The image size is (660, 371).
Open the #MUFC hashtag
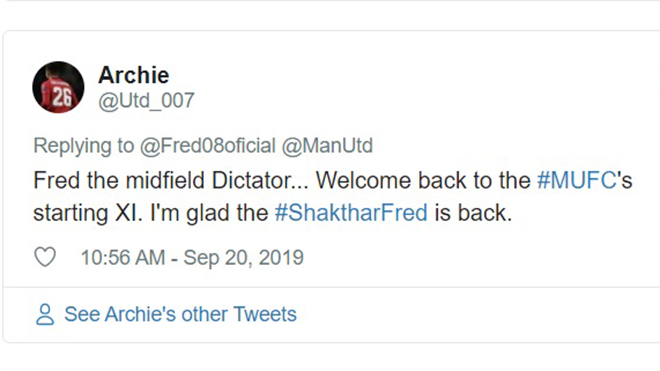click(577, 180)
